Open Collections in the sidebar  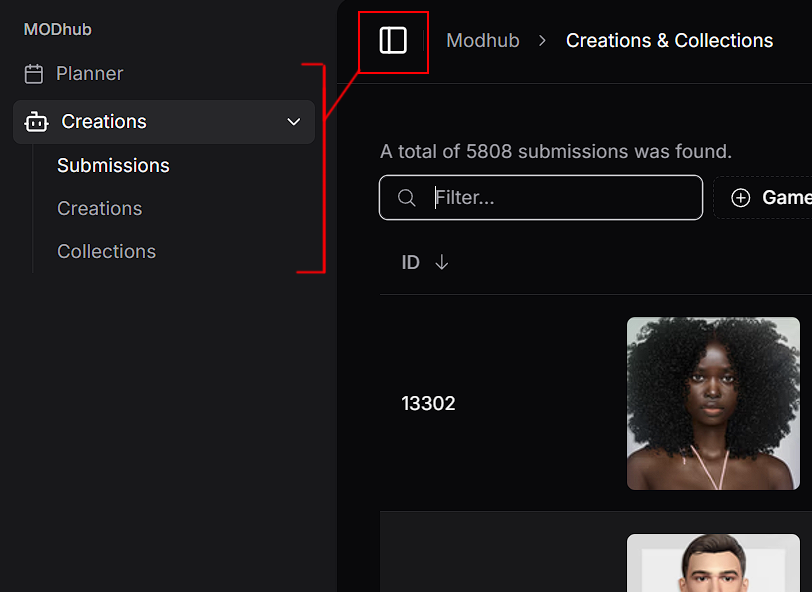point(106,251)
